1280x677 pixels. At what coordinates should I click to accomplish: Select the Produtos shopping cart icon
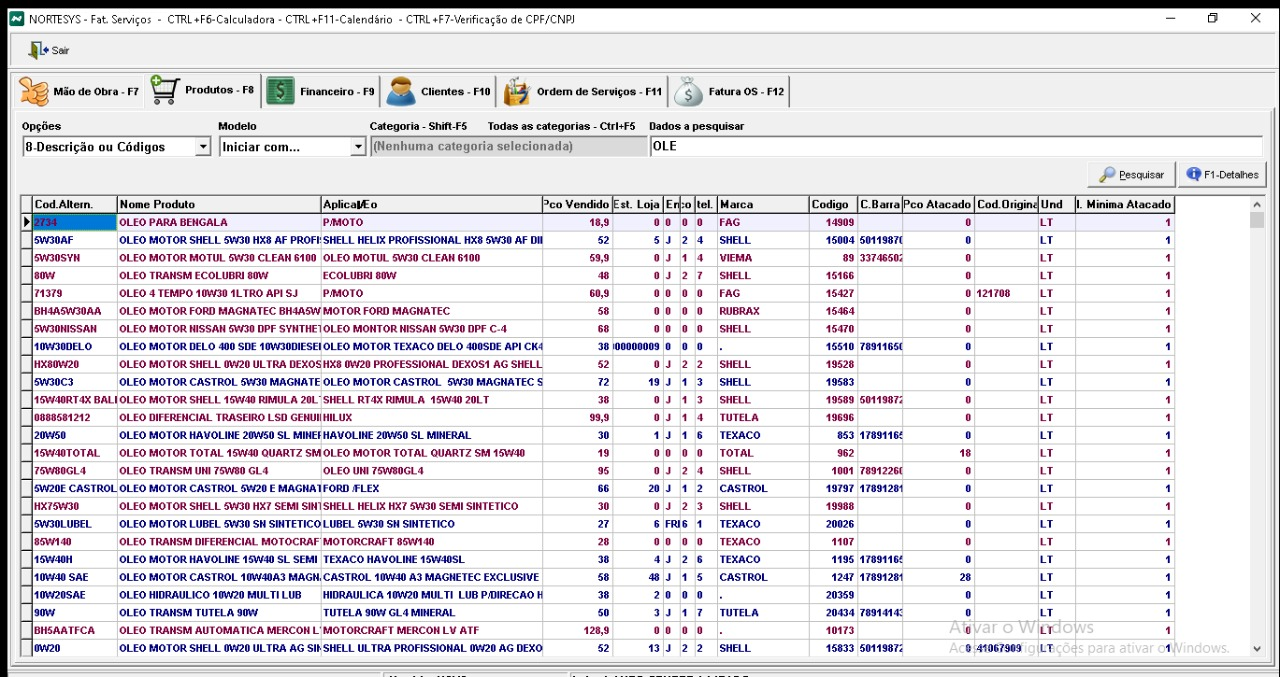165,91
